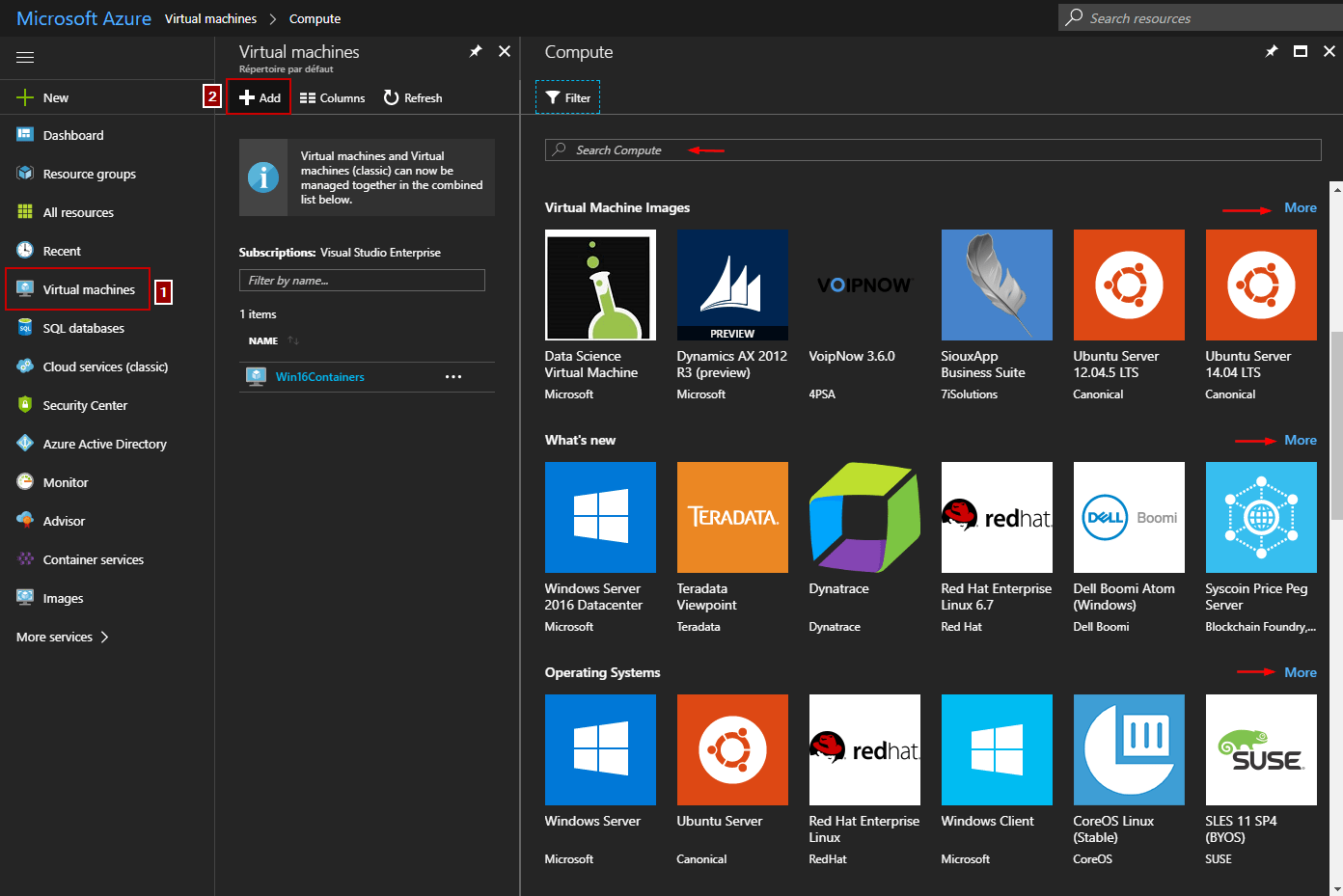Select Windows Server 2016 Datacenter tile

600,548
